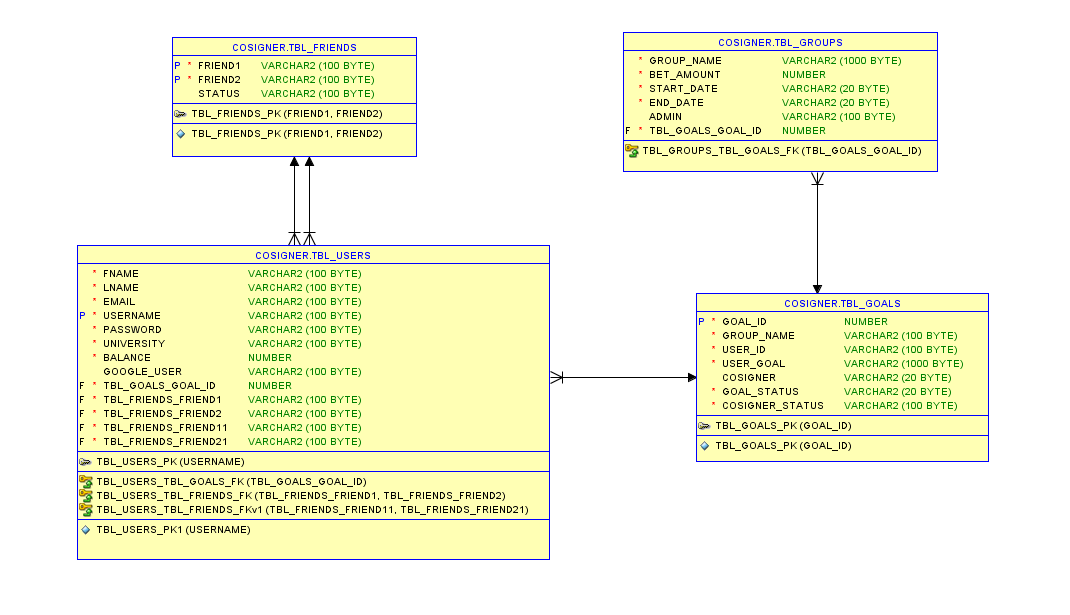The width and height of the screenshot is (1070, 615).
Task: Click the relationship line between TBL_USERS and TBL_GOALS
Action: pyautogui.click(x=623, y=377)
